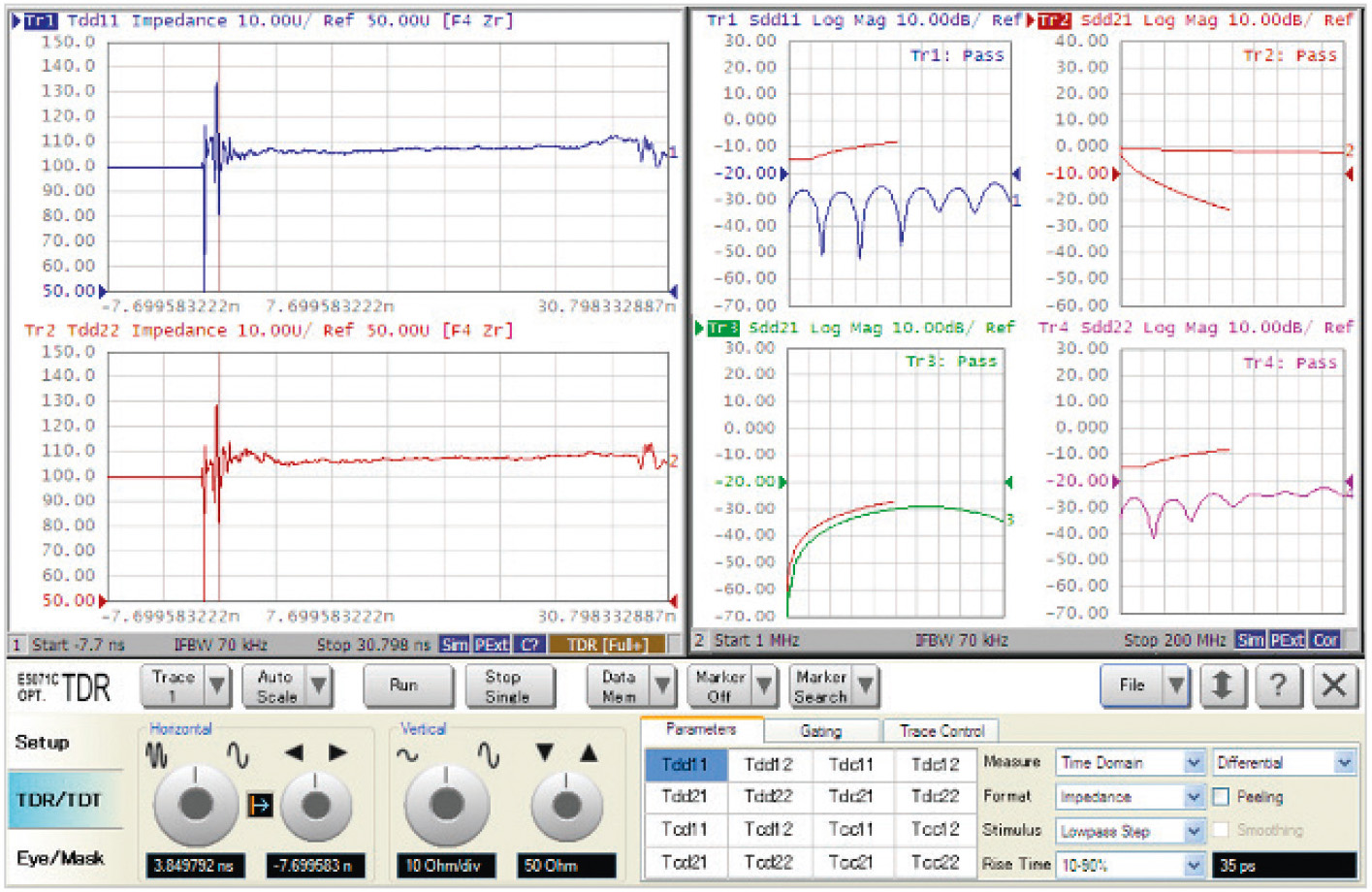Open the File dropdown arrow
This screenshot has height=892, width=1372.
1176,685
